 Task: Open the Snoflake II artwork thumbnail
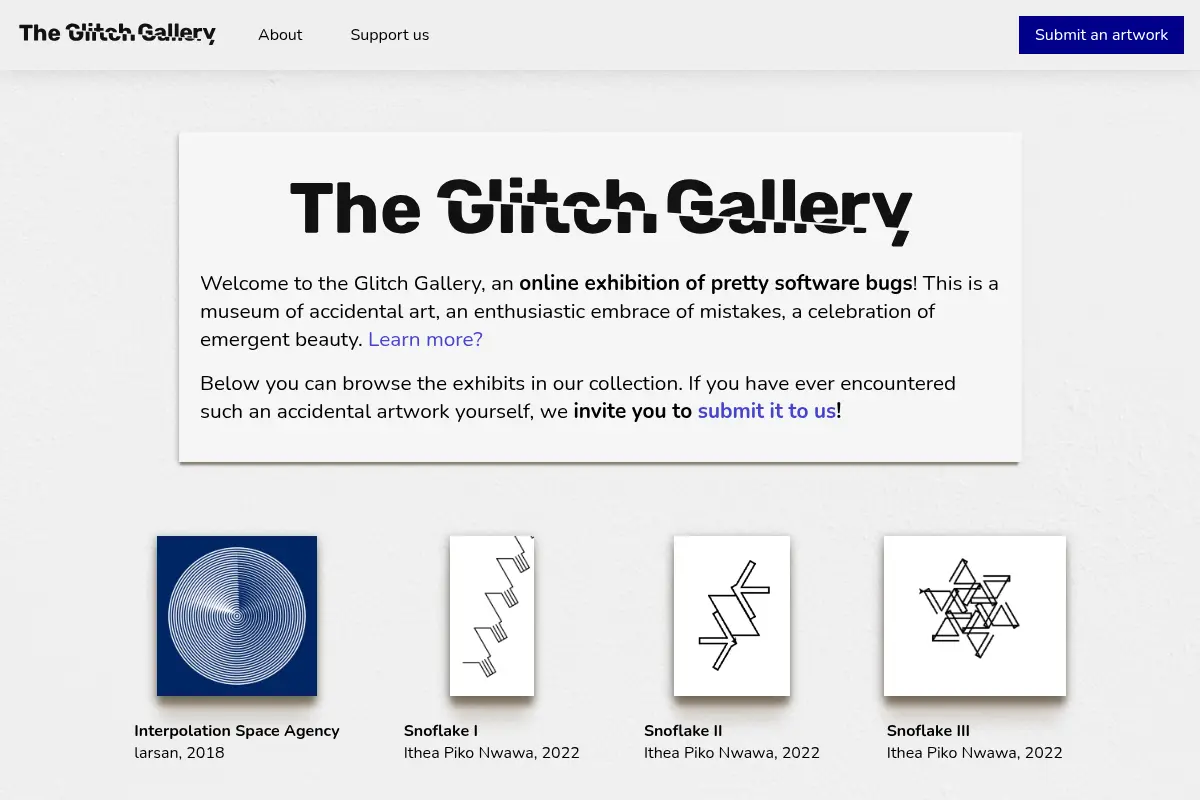tap(732, 616)
